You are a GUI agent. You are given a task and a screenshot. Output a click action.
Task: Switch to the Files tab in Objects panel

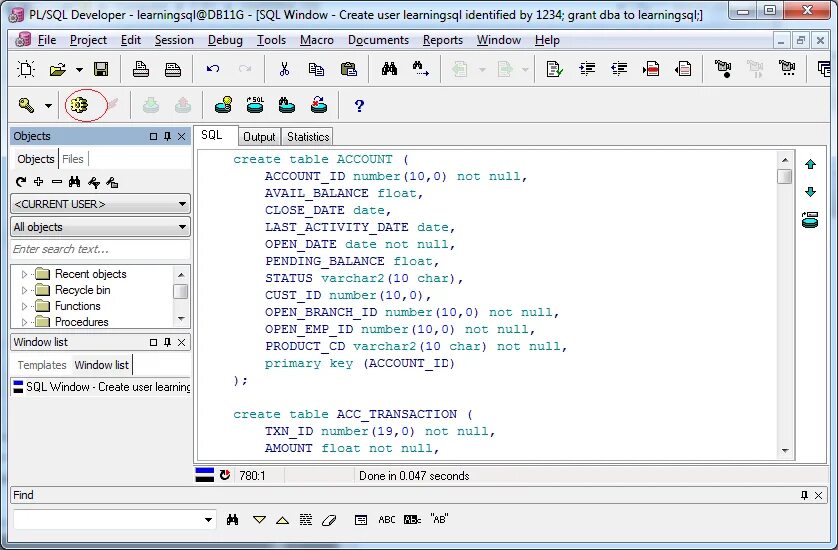pos(73,159)
